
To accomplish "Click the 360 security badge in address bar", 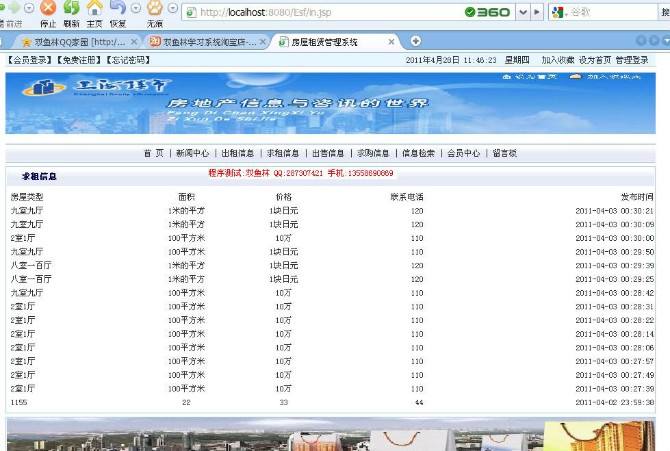I will coord(488,12).
